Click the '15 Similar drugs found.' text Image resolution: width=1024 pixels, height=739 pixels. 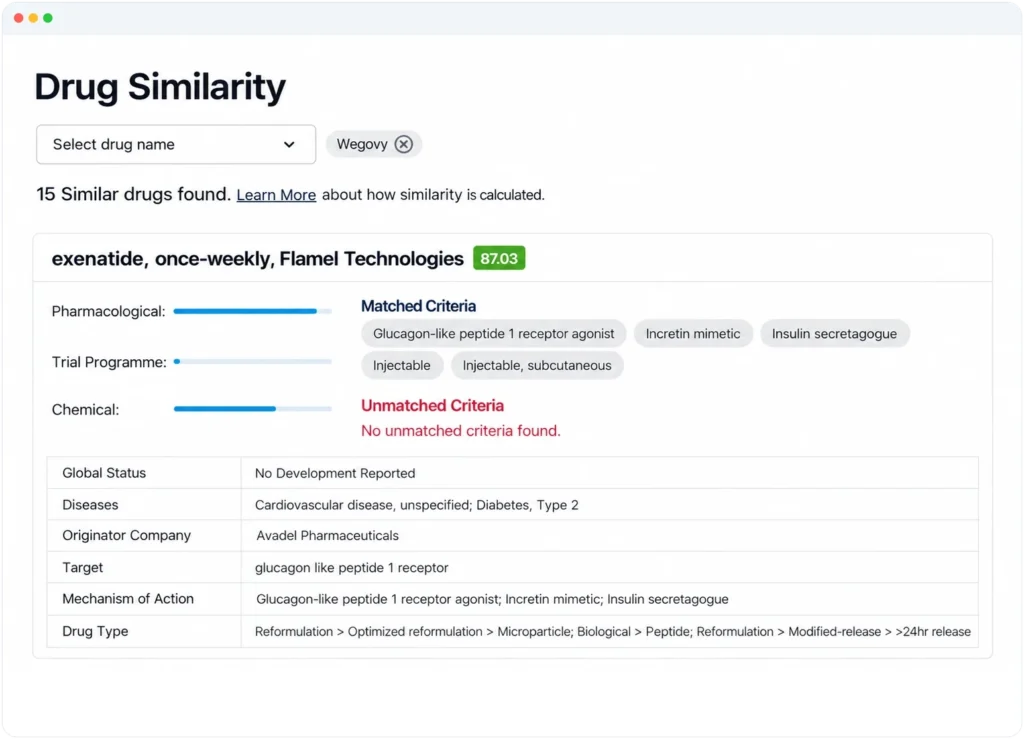[133, 195]
